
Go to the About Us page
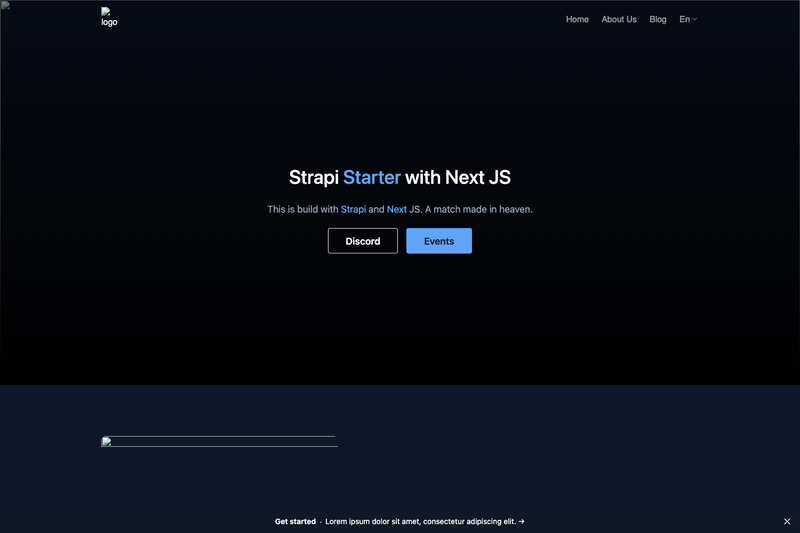619,19
